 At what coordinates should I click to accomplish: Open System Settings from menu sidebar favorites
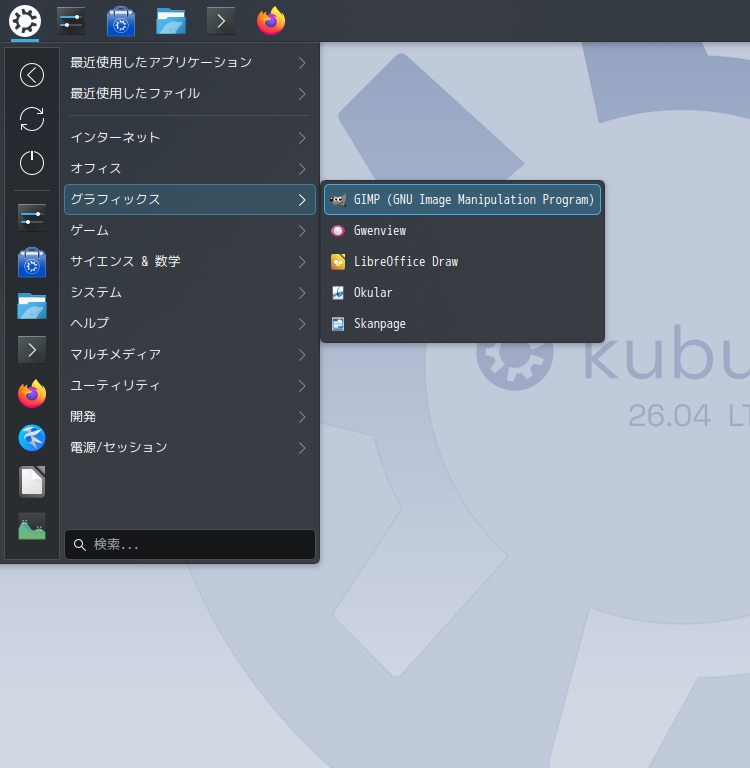point(32,218)
